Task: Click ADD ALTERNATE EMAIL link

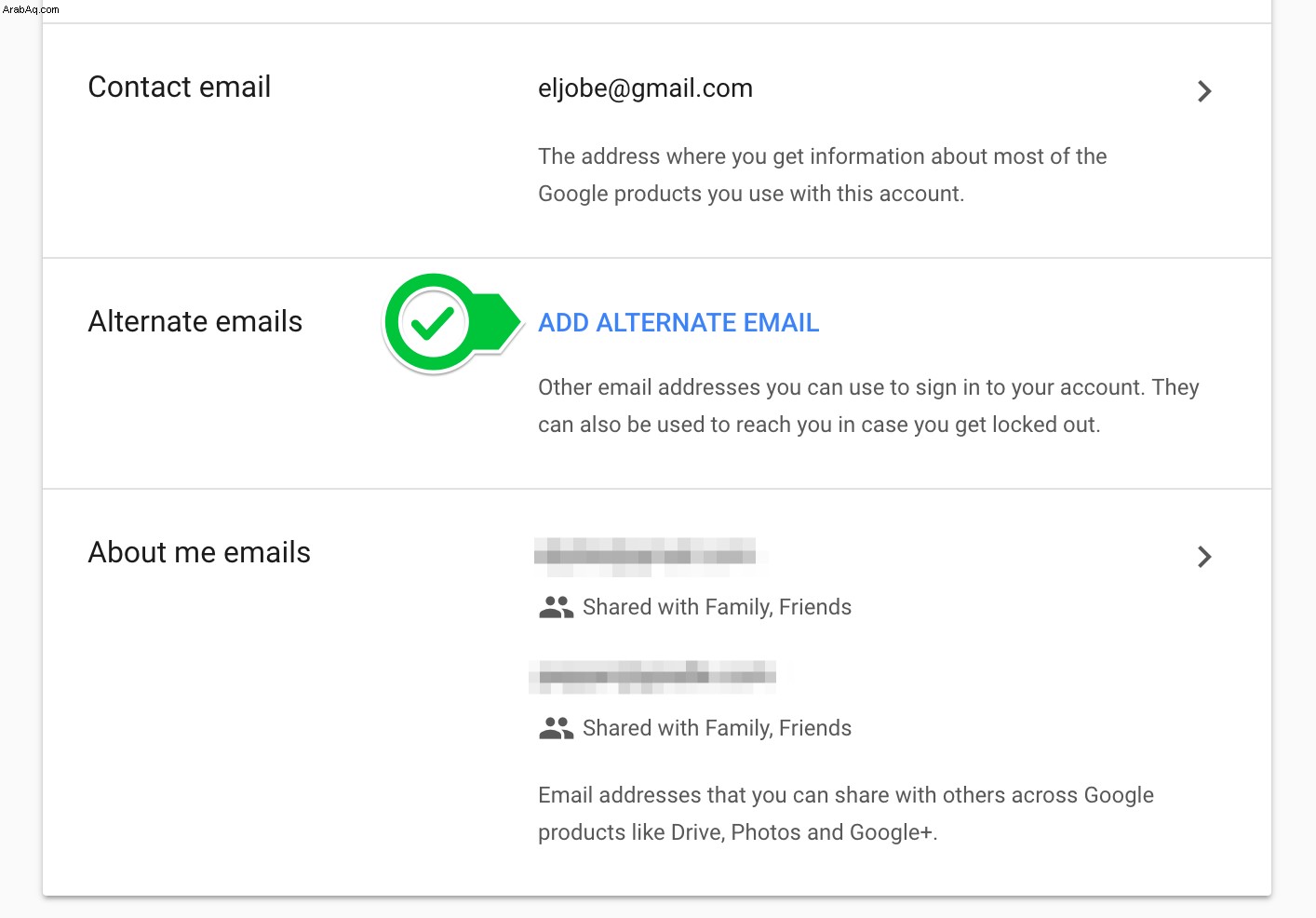Action: [x=678, y=323]
